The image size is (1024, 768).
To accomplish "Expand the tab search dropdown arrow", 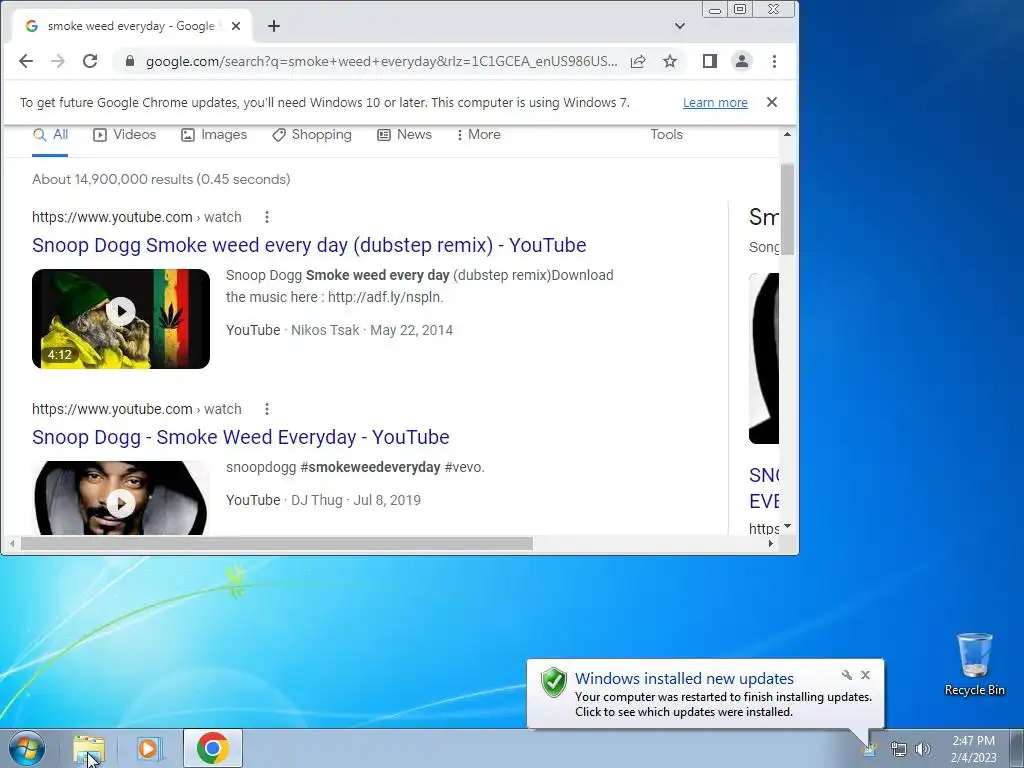I will [680, 26].
